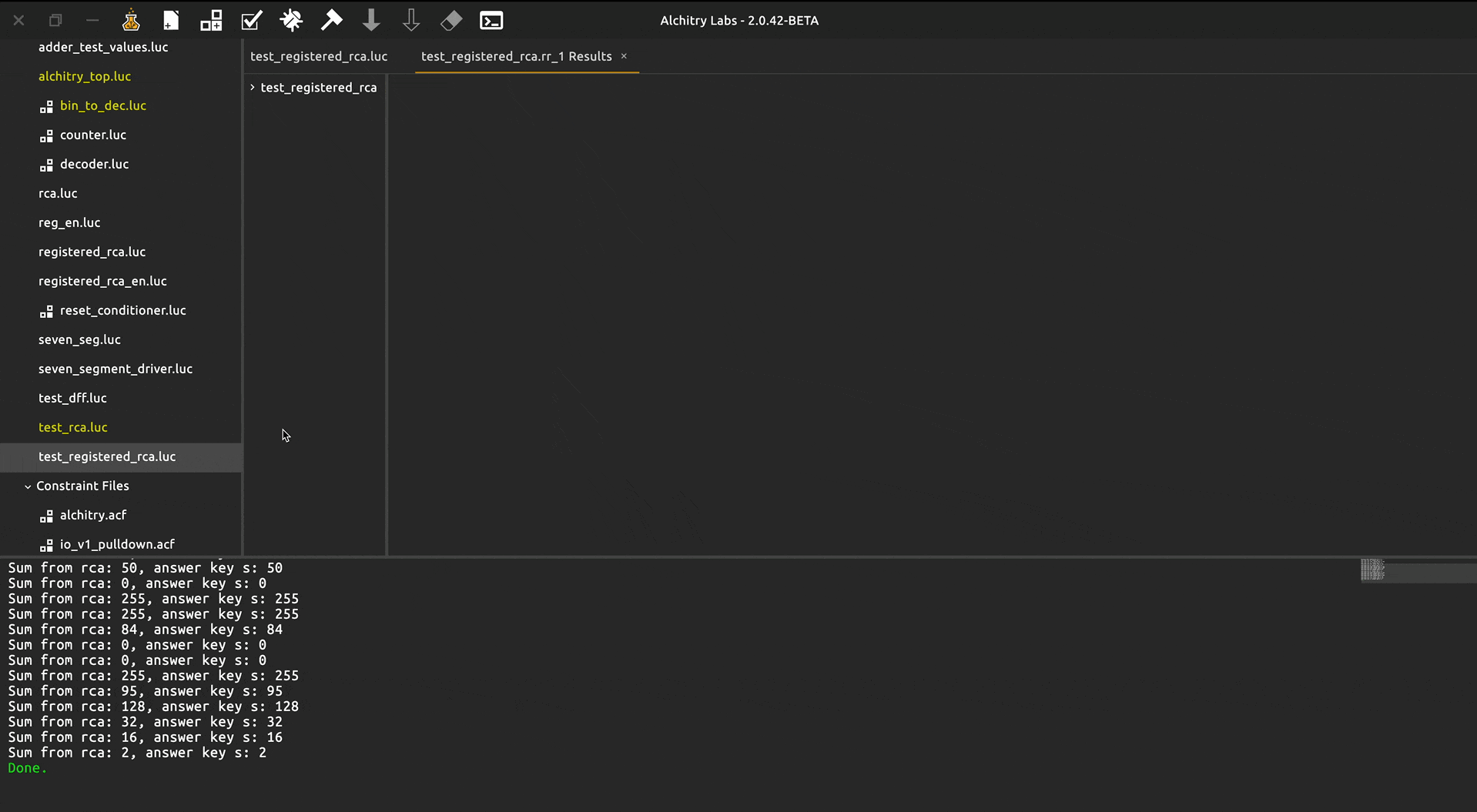Expand the test_registered_rca tree node

[253, 88]
